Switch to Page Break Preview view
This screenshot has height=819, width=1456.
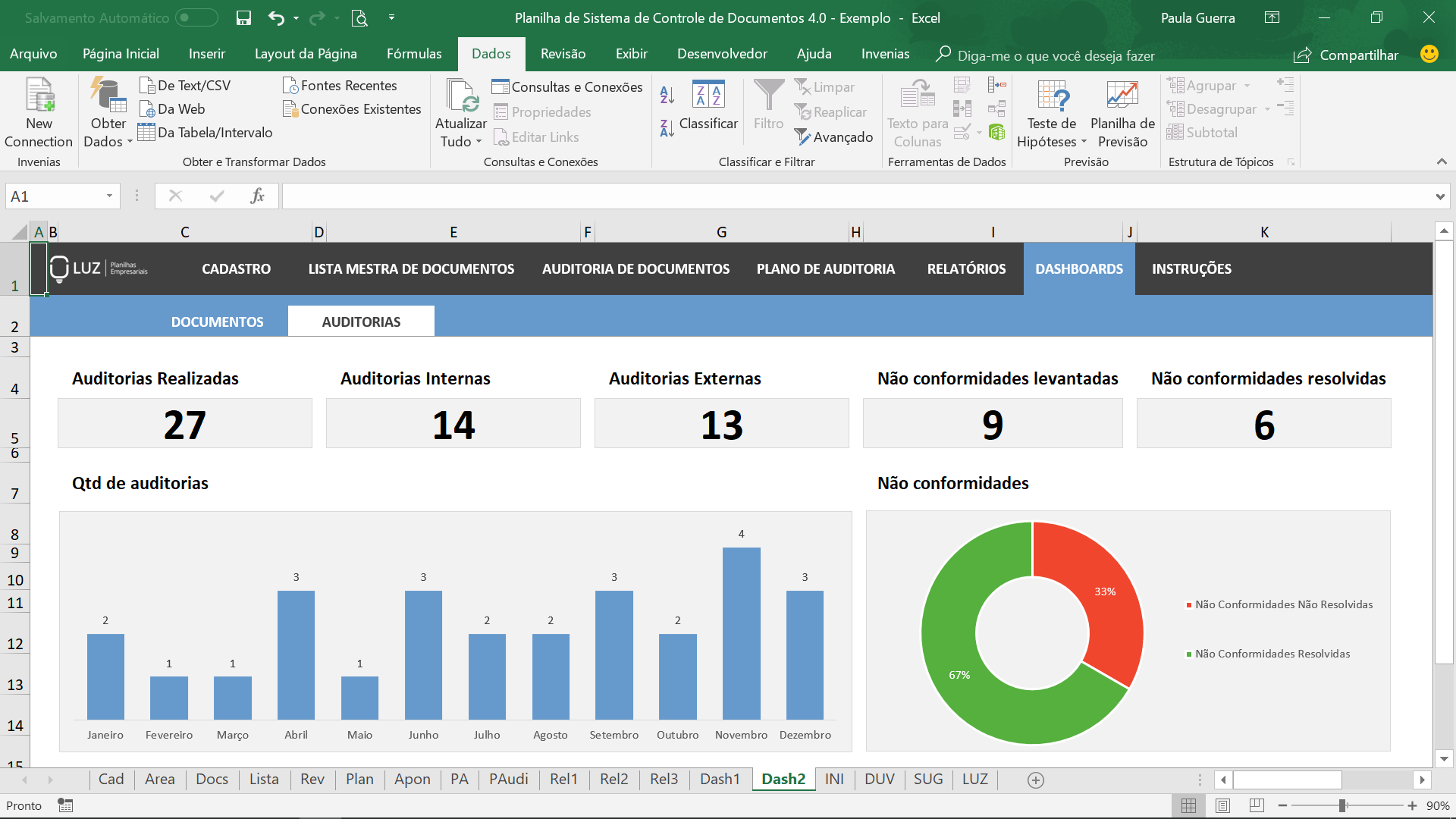(1257, 805)
